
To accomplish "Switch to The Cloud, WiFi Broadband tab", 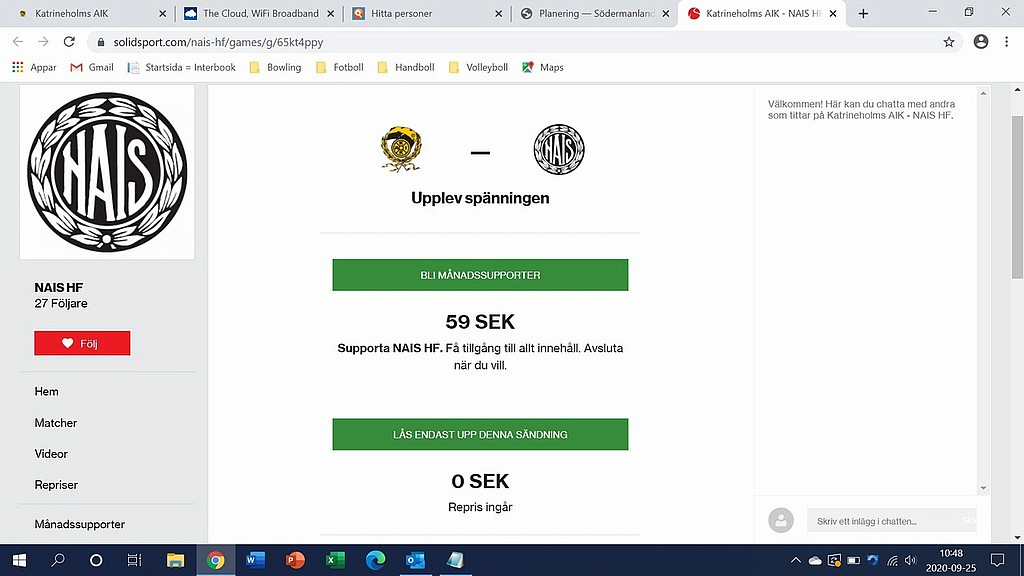I will [259, 13].
